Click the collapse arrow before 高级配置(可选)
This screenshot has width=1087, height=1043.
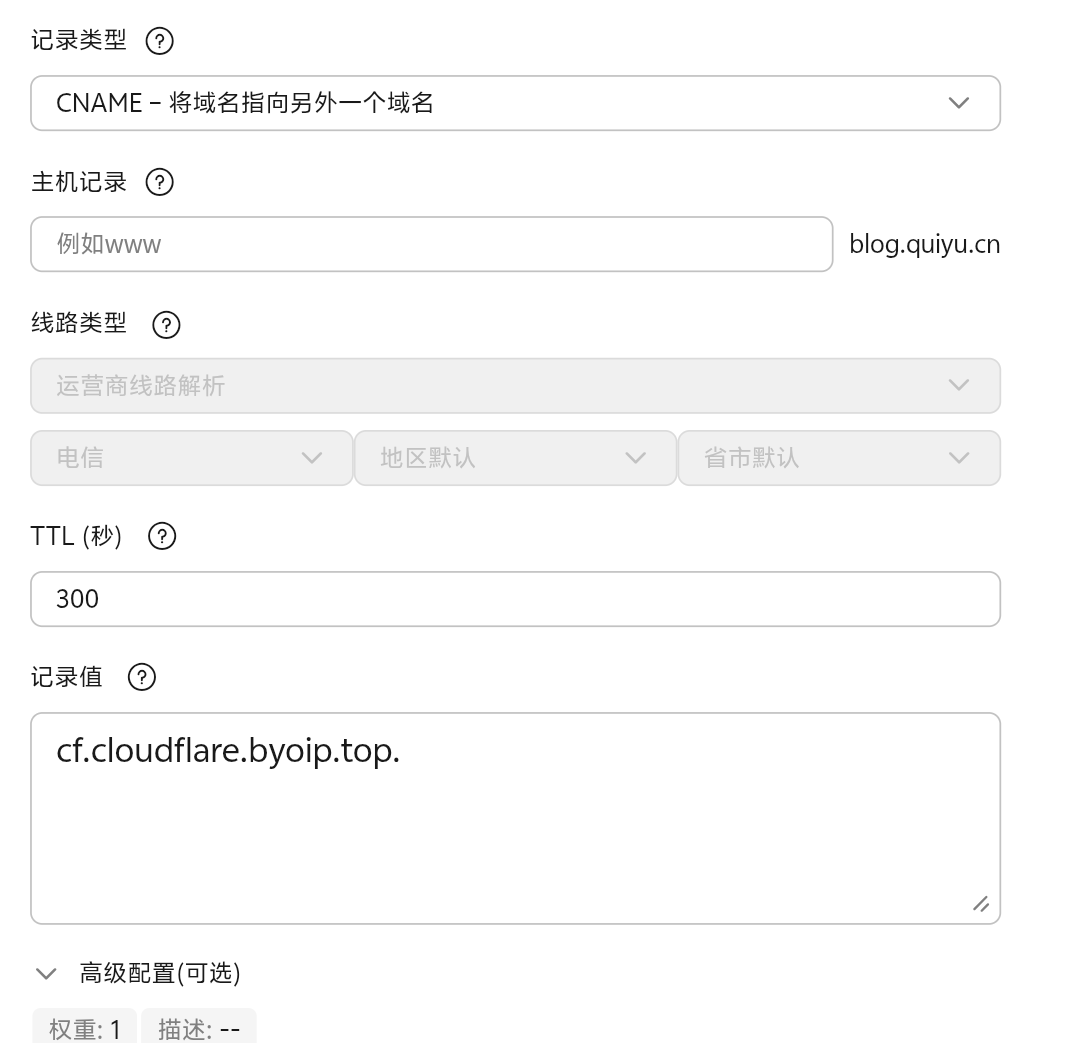45,972
